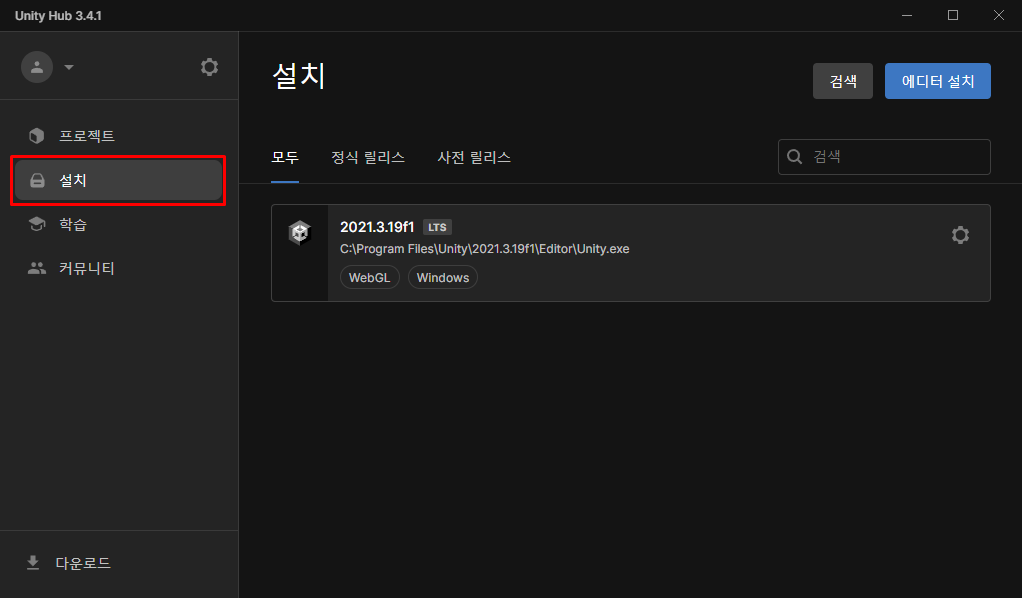Maximize the Unity Hub window
Screen dimensions: 1022x598
(x=953, y=15)
